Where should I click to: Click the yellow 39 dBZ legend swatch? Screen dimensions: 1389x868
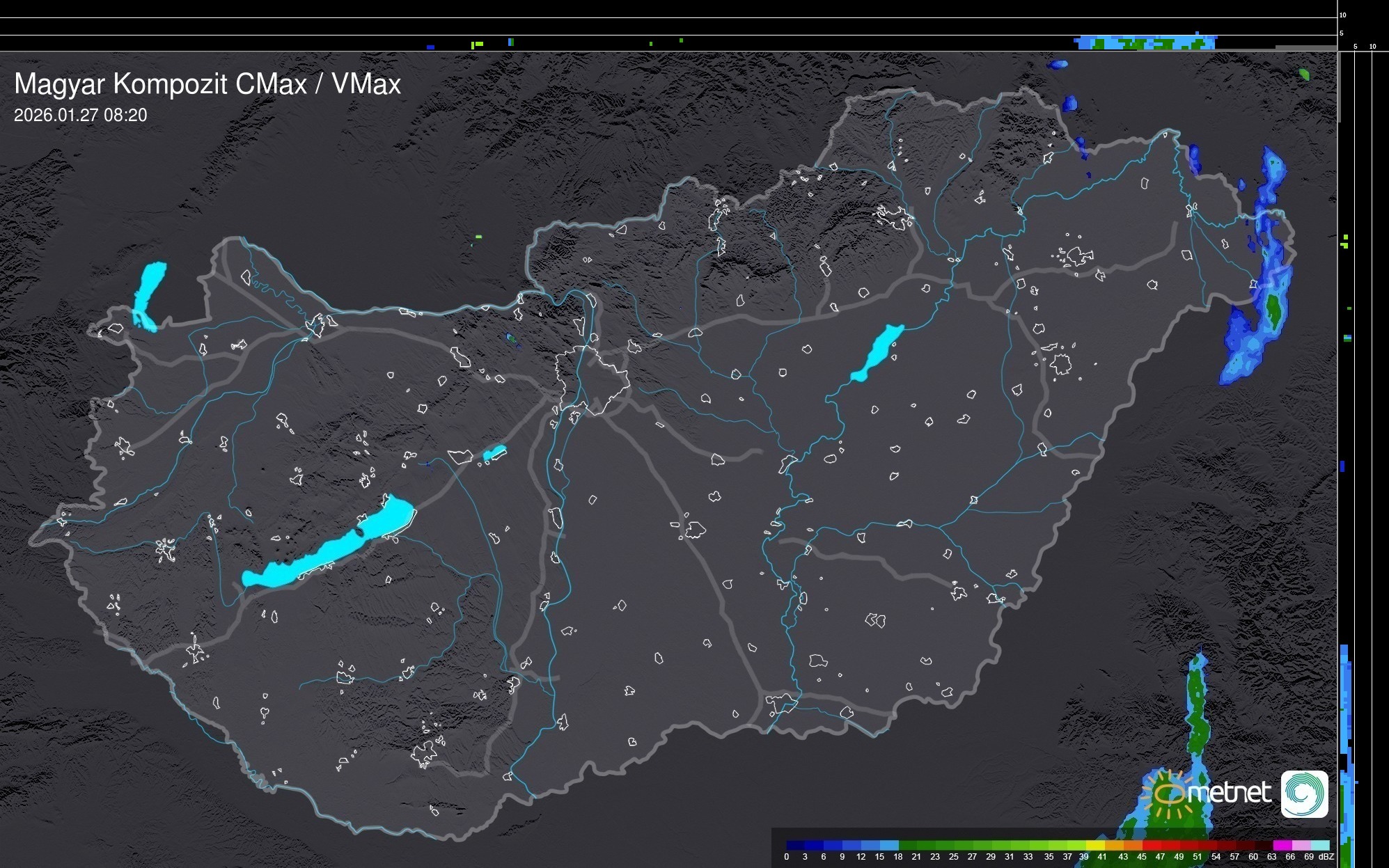click(1095, 845)
